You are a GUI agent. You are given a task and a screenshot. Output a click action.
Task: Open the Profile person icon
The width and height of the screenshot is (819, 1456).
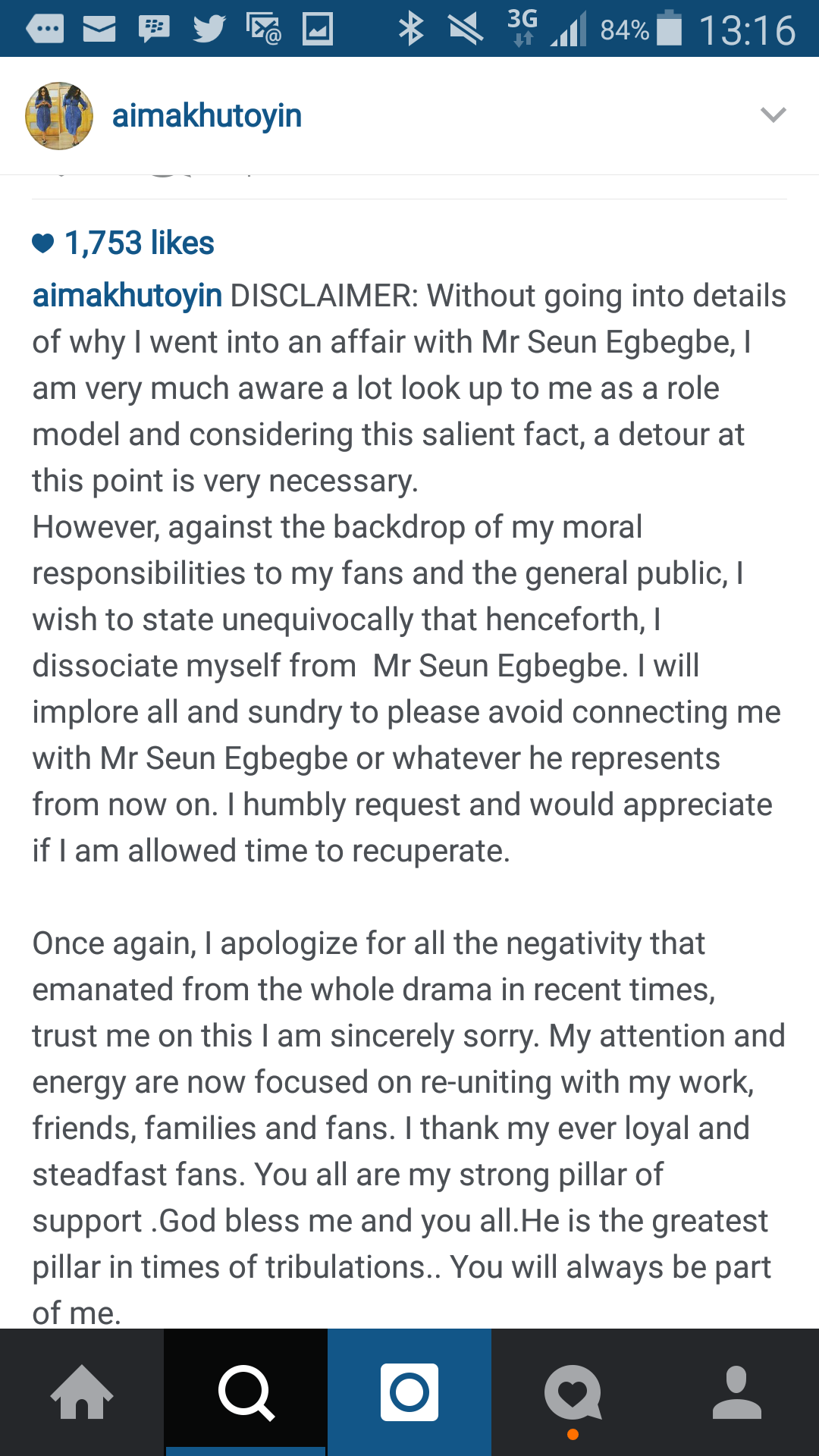tap(737, 1392)
